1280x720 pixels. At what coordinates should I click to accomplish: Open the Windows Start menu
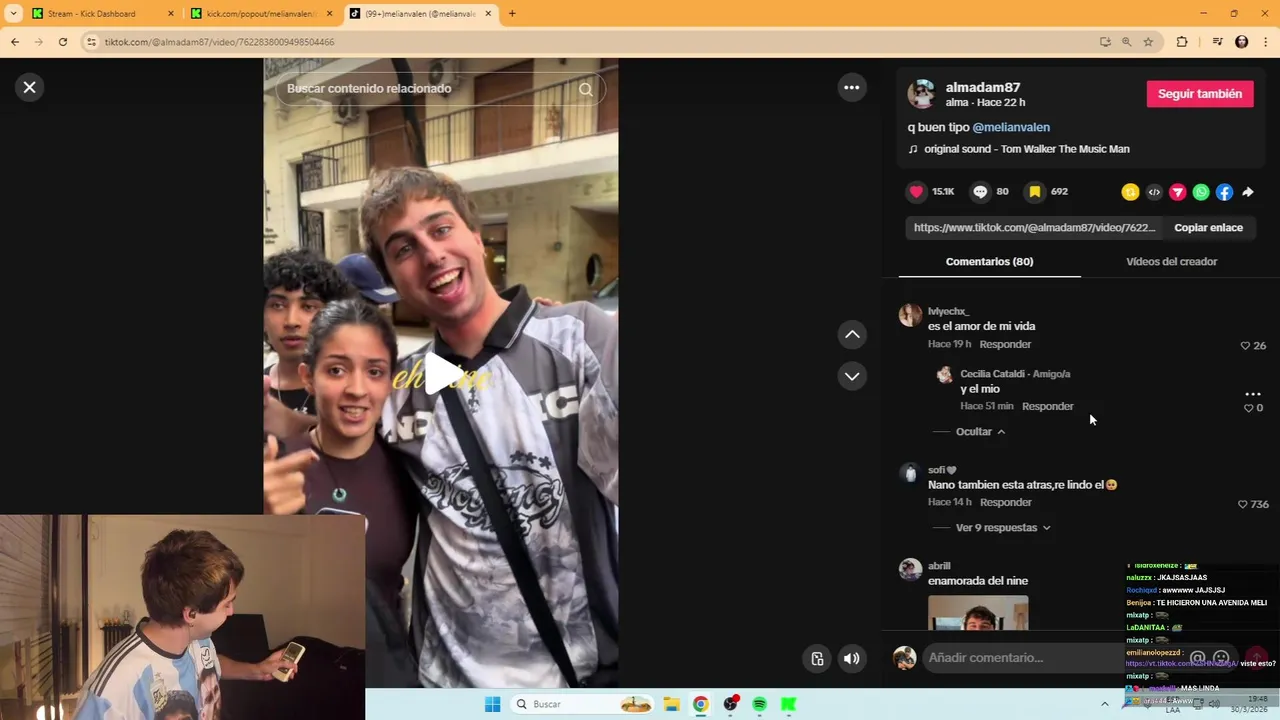(492, 705)
